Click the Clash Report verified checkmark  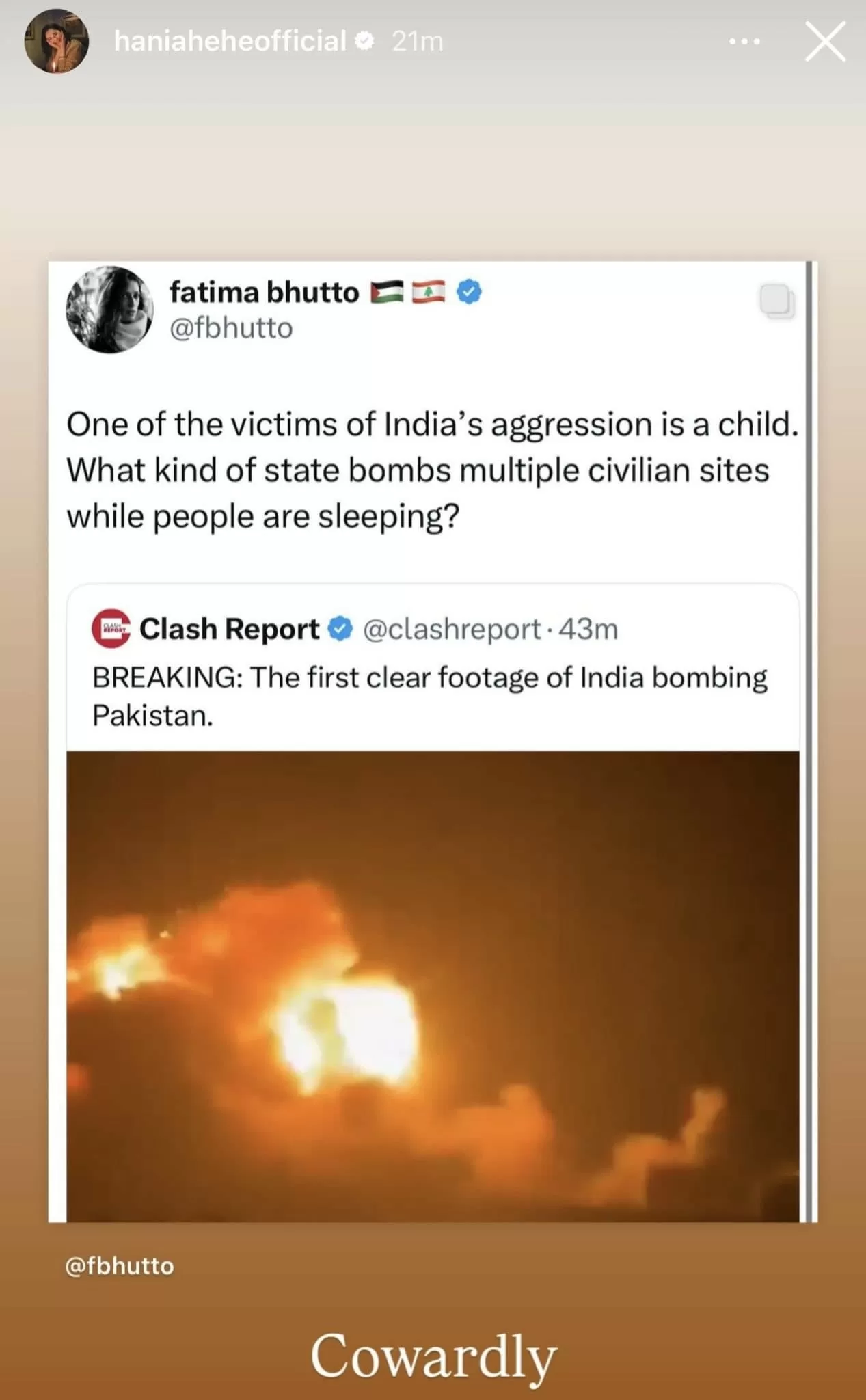click(340, 629)
